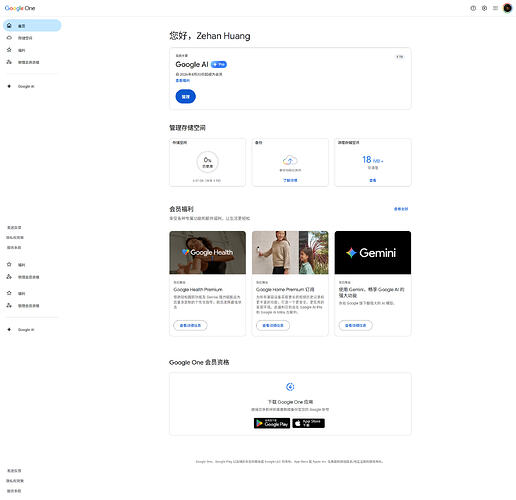Click the menu icon left of the avatar

coord(495,8)
